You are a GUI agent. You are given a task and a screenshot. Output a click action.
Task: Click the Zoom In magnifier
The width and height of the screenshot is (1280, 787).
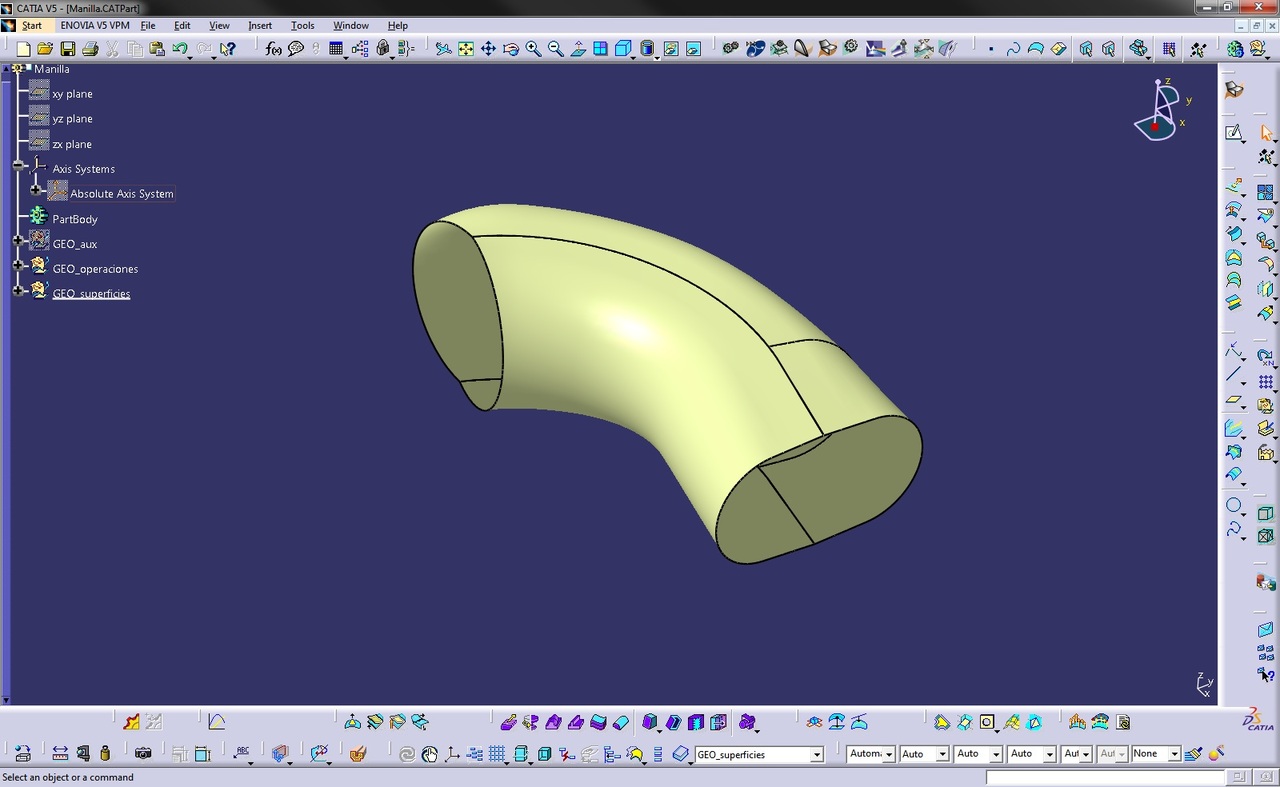(x=533, y=48)
